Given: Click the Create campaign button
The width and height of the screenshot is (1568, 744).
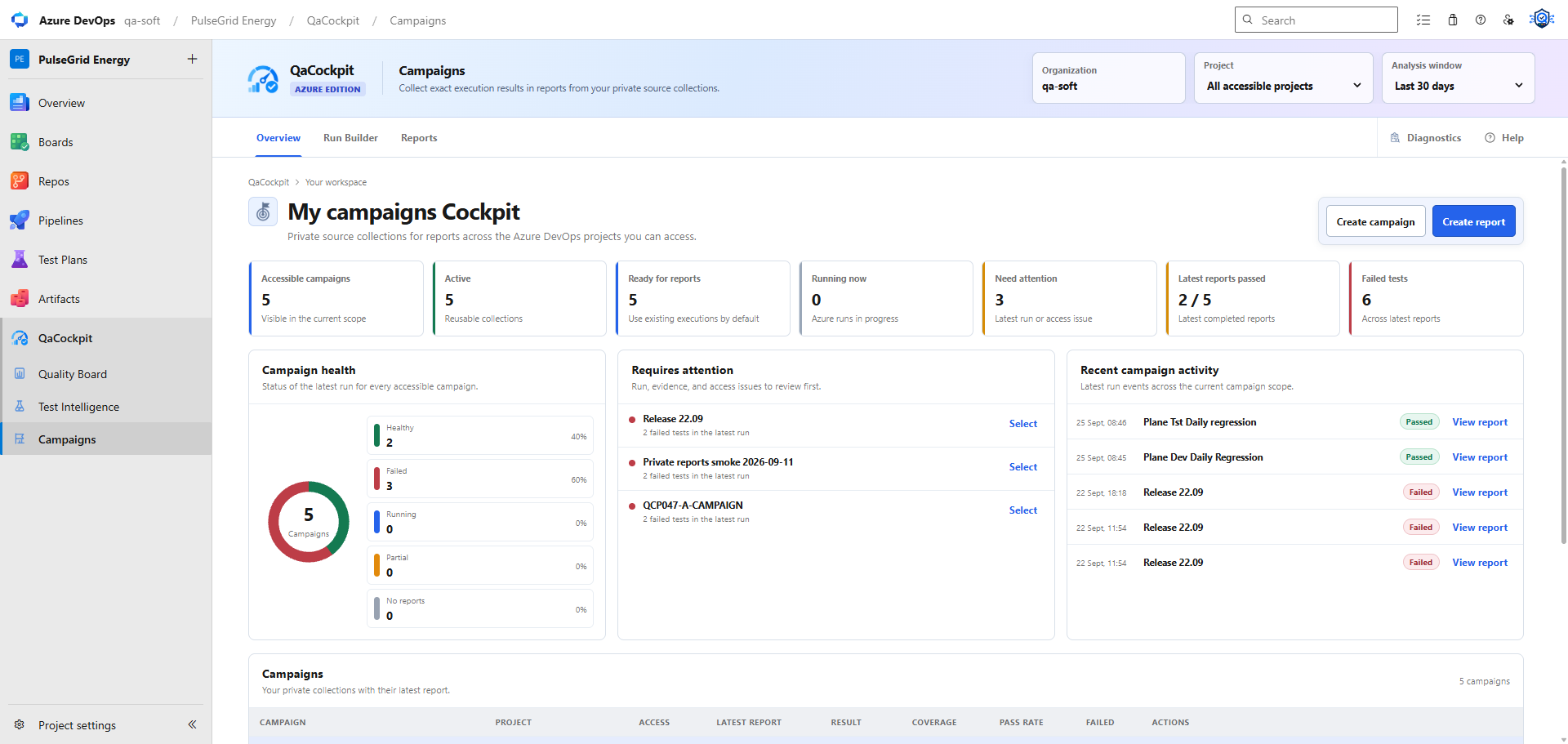Looking at the screenshot, I should (x=1375, y=221).
